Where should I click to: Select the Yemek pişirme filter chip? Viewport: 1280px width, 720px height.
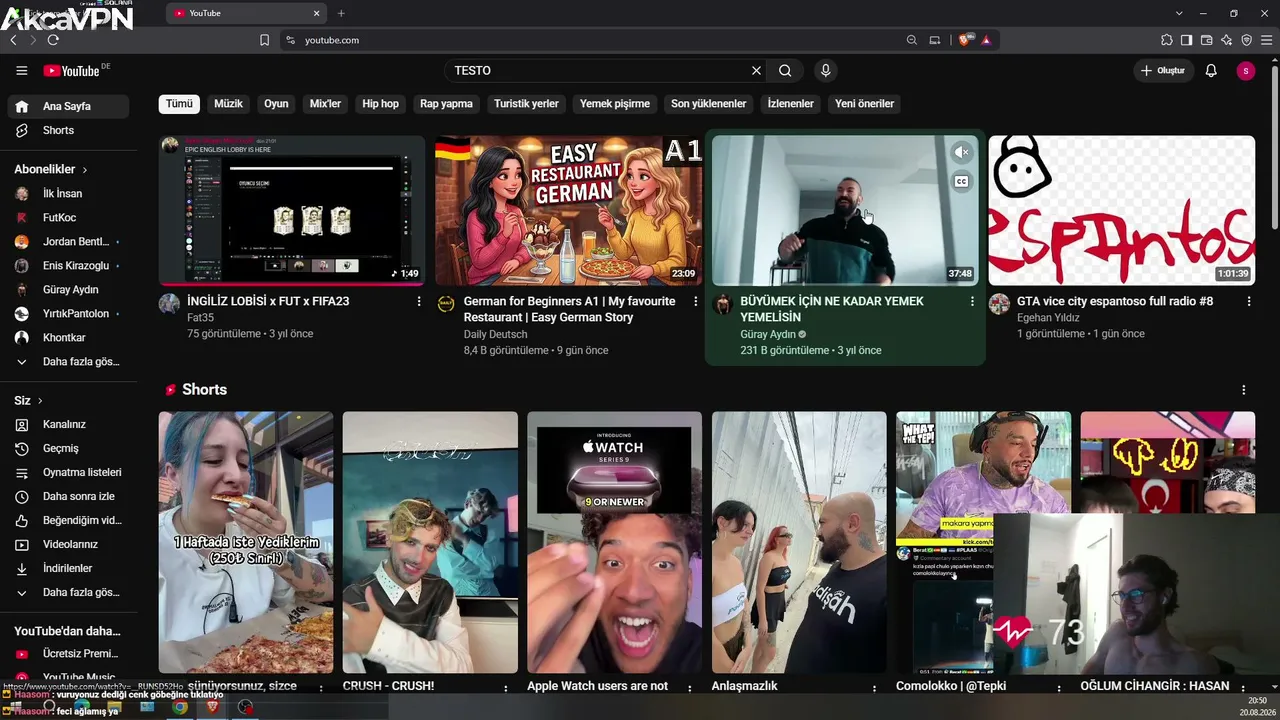coord(615,104)
